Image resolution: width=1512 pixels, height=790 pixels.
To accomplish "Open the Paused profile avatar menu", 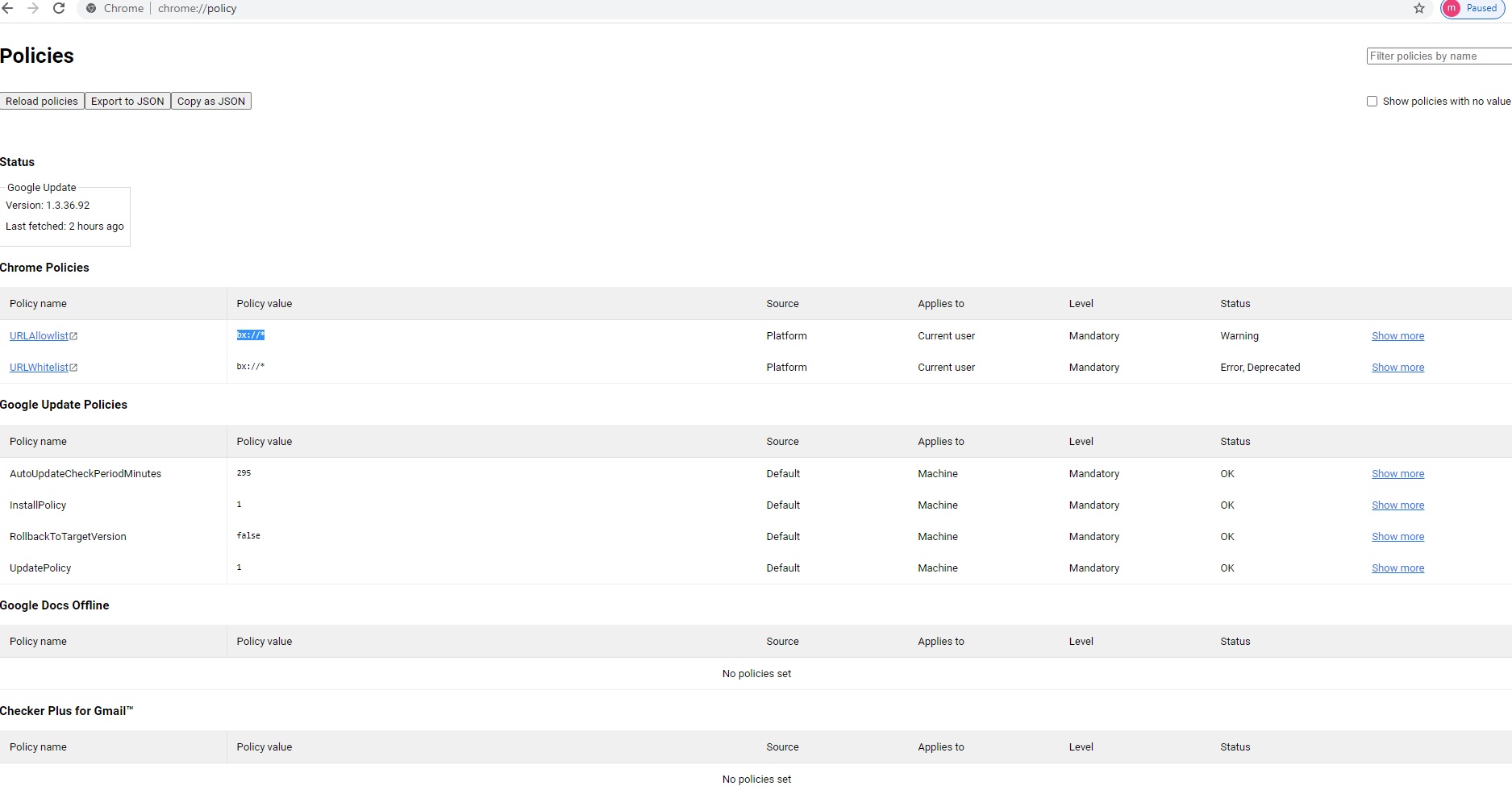I will tap(1472, 8).
